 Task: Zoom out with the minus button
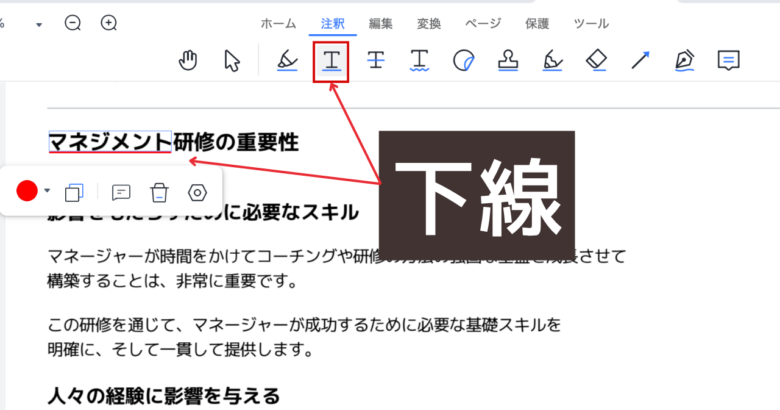click(x=73, y=23)
